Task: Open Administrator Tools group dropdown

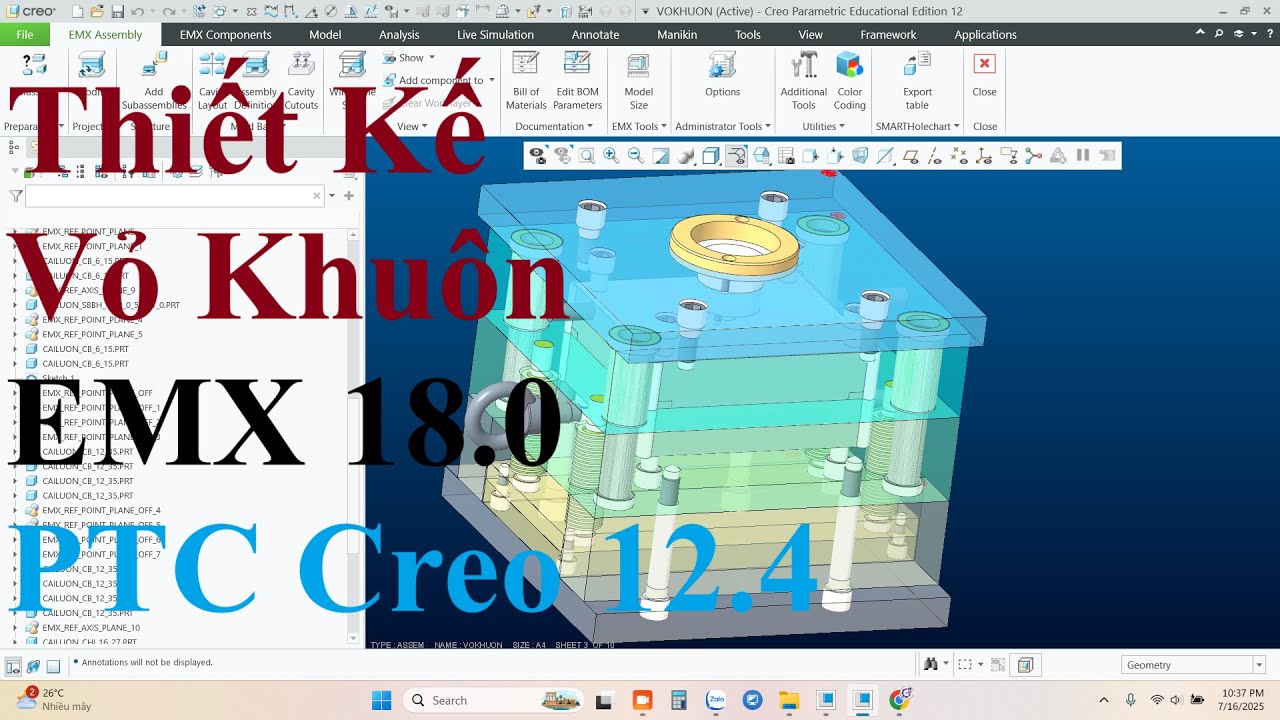Action: click(x=723, y=126)
